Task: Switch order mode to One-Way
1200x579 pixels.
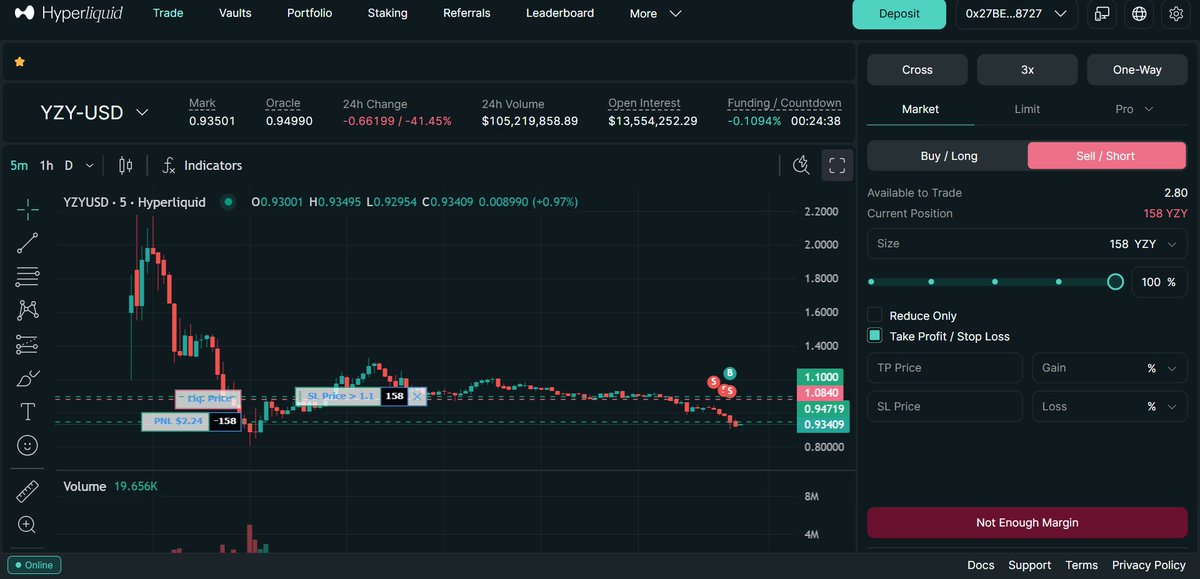Action: (x=1137, y=70)
